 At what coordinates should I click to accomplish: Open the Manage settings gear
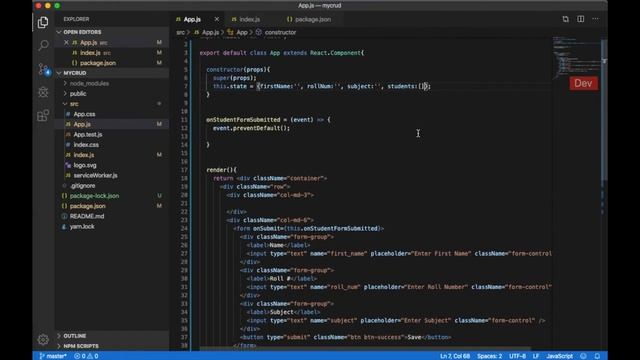point(43,339)
